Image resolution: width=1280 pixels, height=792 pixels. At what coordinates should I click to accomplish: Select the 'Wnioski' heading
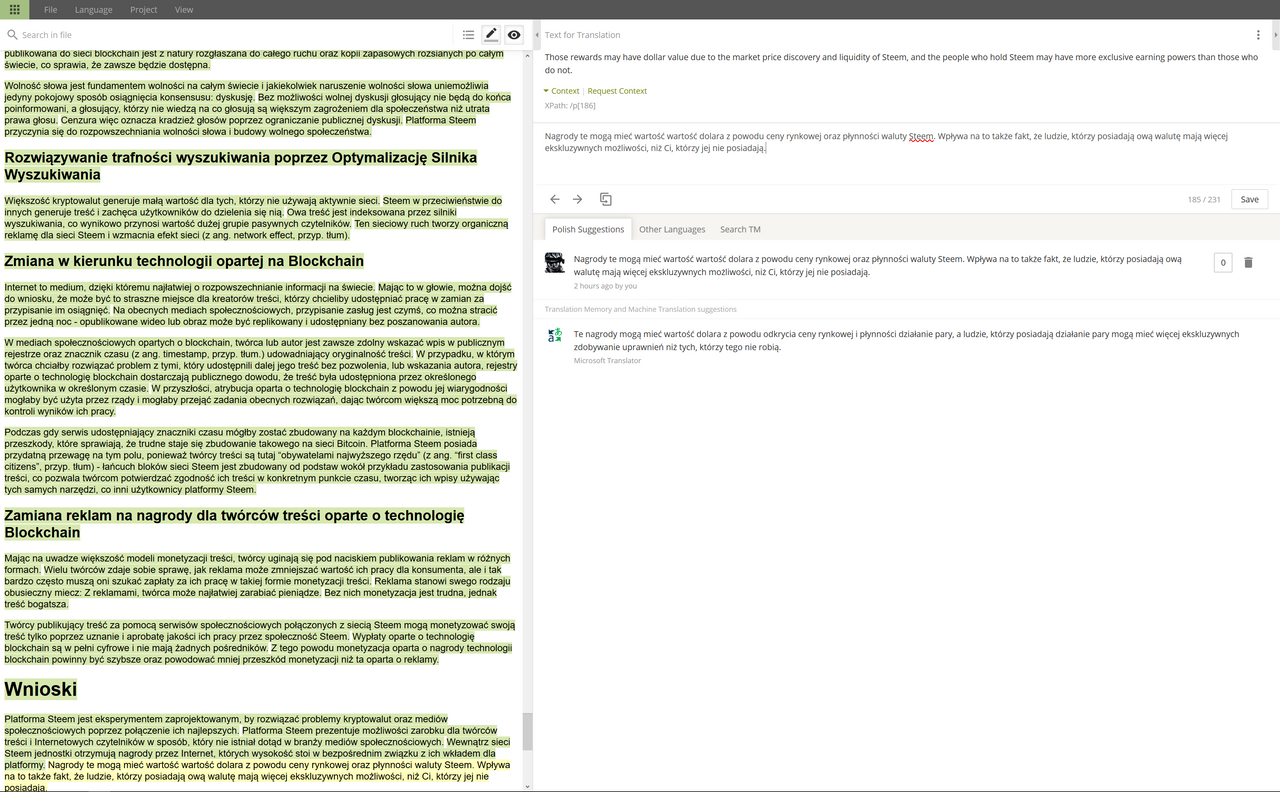click(41, 689)
